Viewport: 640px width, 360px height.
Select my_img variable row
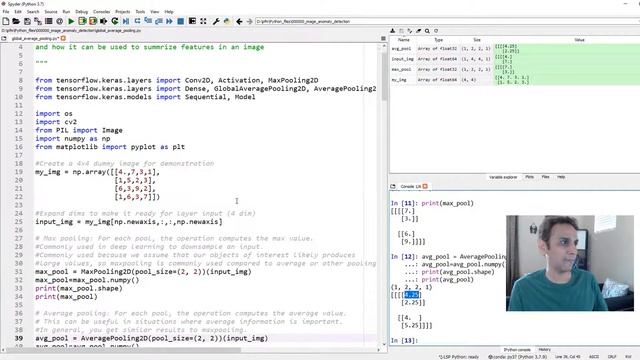point(515,80)
